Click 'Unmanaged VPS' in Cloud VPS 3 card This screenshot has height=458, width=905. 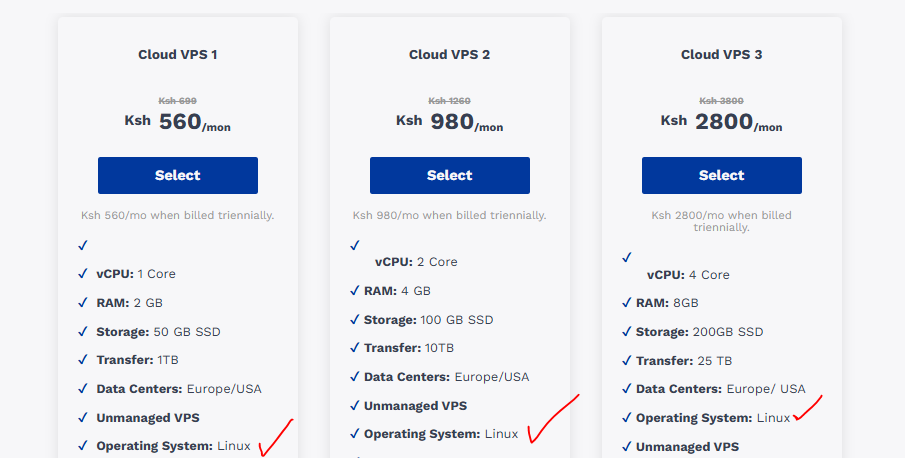pos(687,446)
